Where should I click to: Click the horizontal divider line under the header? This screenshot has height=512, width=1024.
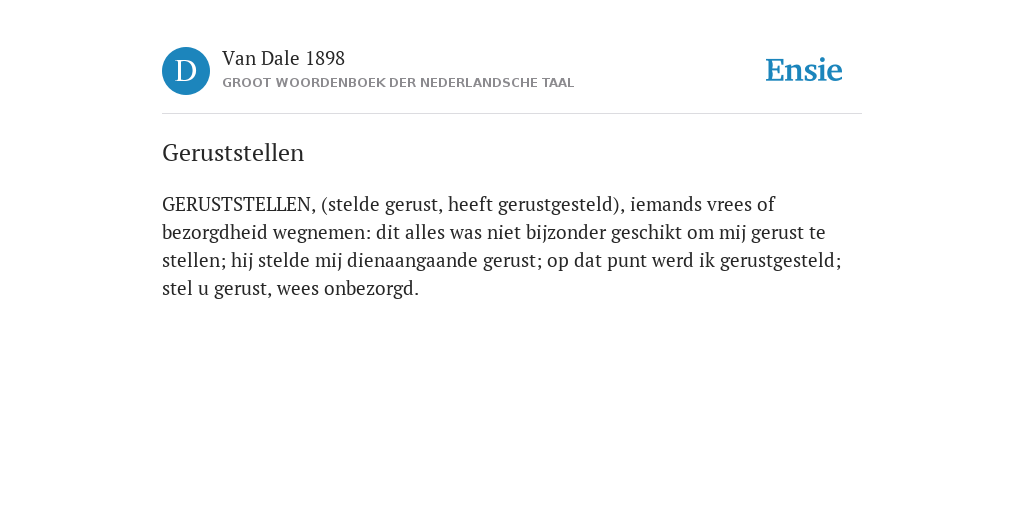512,114
